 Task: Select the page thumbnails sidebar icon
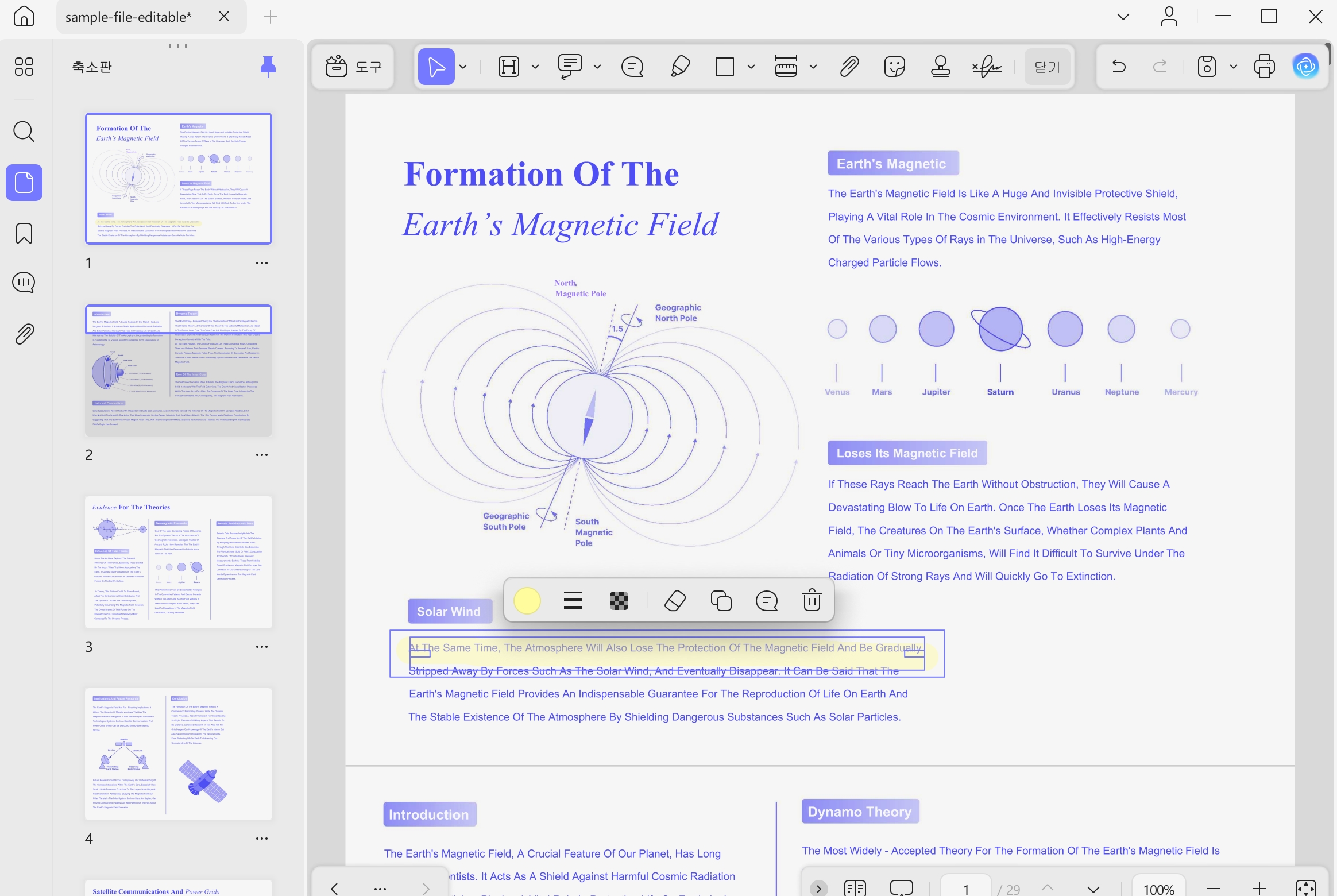pos(24,183)
